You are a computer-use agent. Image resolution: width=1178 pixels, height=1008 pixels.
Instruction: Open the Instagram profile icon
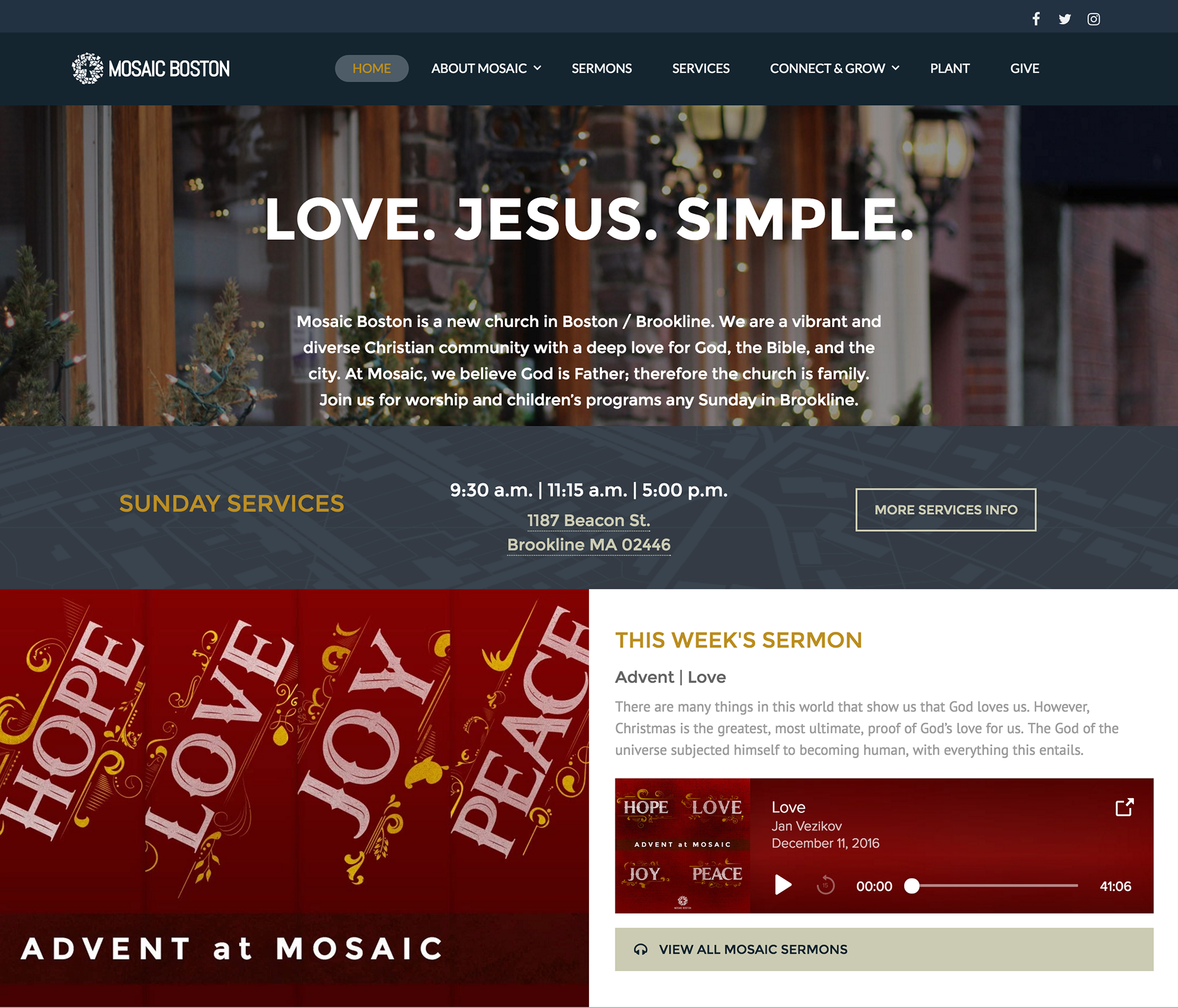(1093, 19)
